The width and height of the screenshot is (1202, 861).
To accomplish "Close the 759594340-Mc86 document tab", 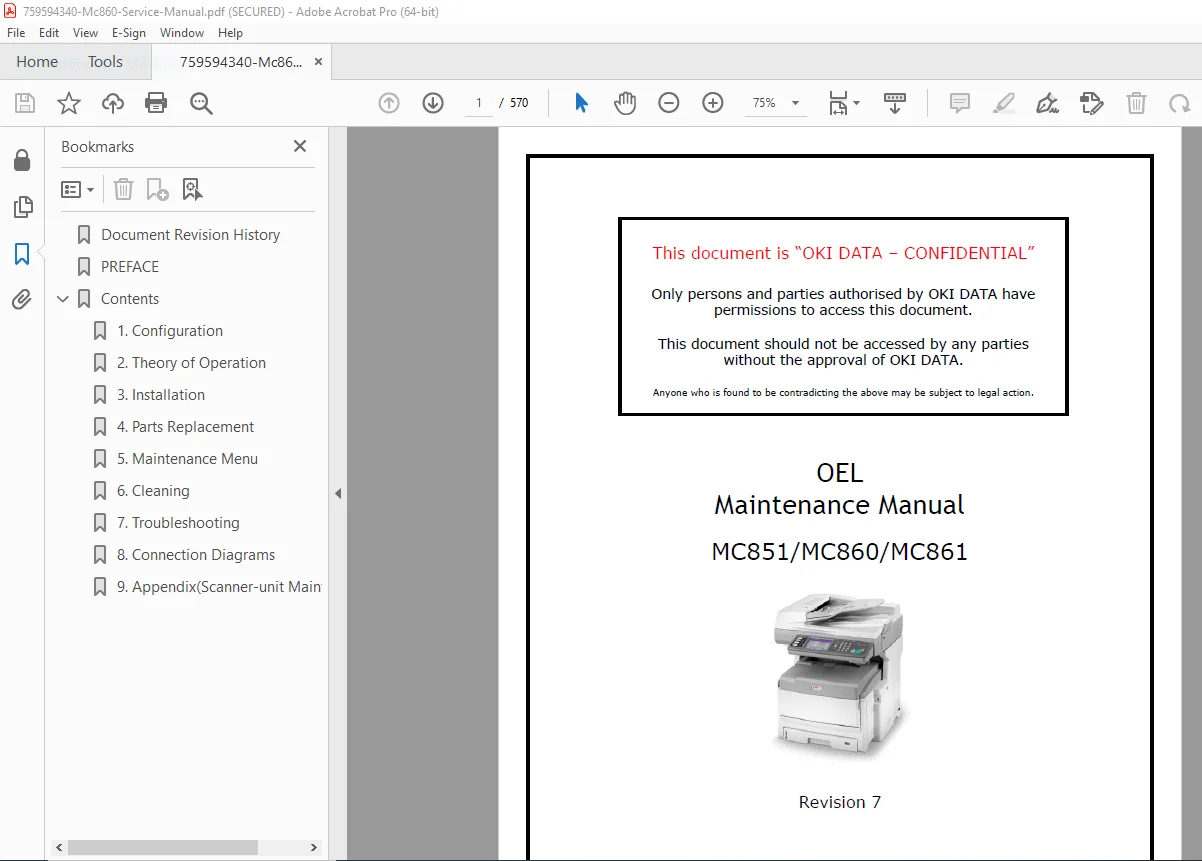I will tap(318, 62).
